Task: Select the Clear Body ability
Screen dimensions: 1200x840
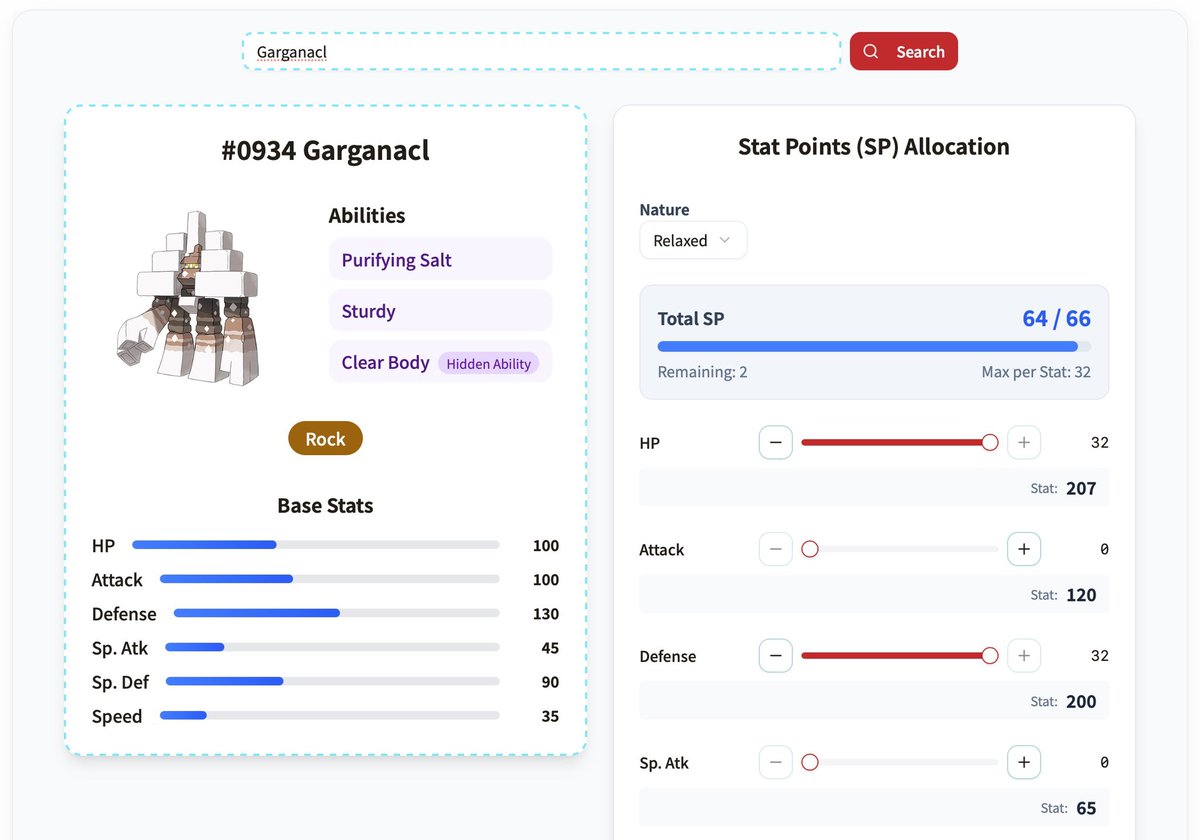Action: (440, 362)
